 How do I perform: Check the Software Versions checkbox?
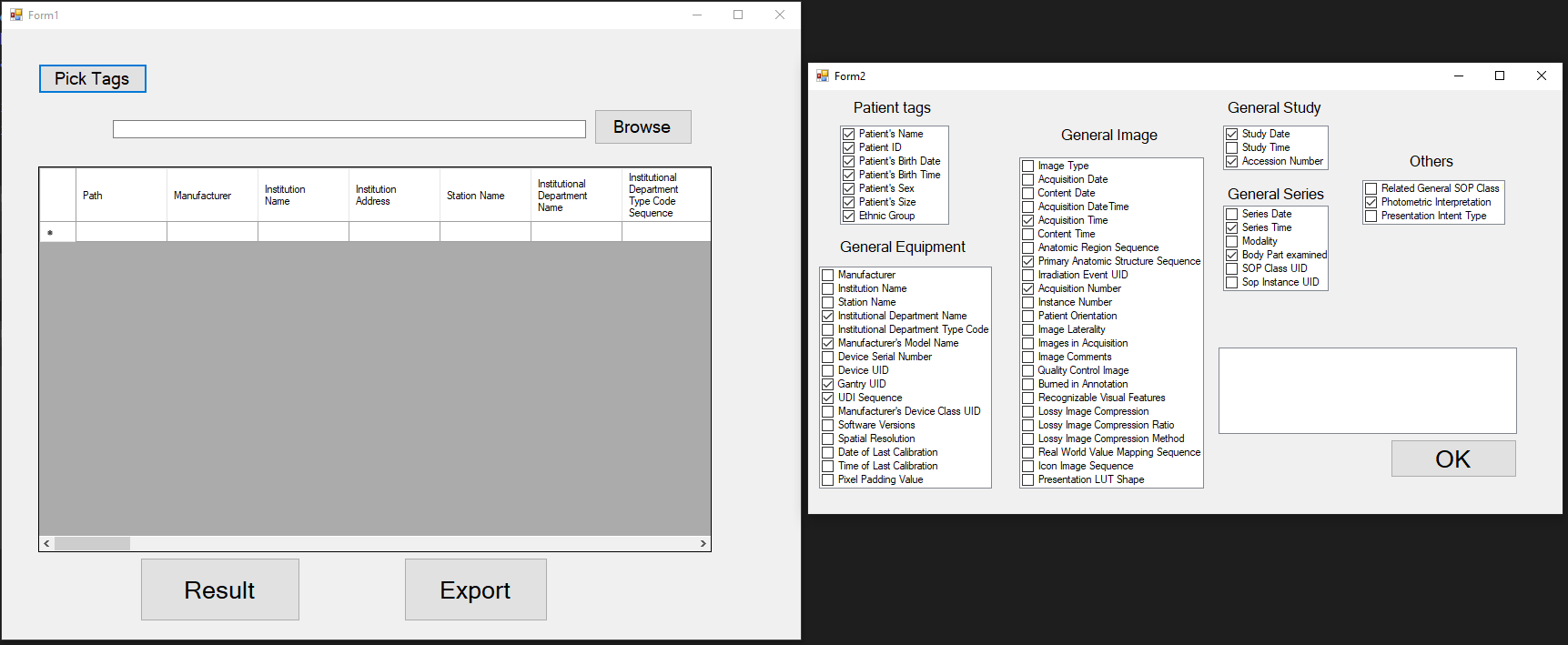(x=828, y=425)
